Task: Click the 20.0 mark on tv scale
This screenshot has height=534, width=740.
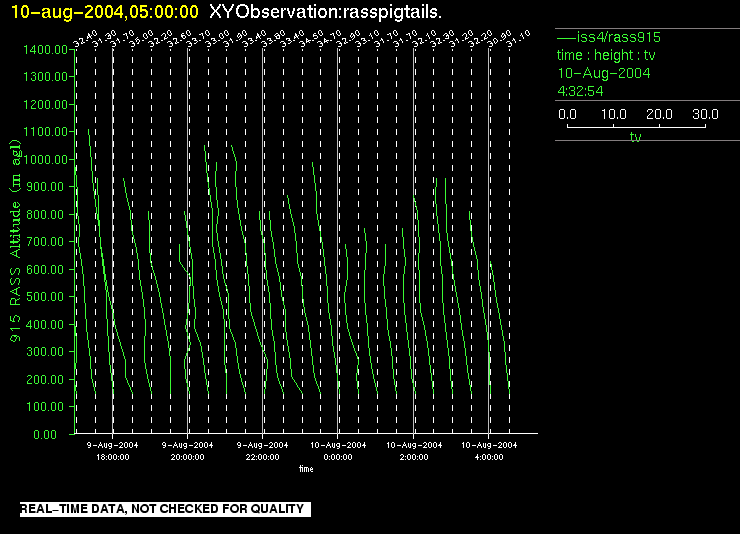Action: pos(660,115)
